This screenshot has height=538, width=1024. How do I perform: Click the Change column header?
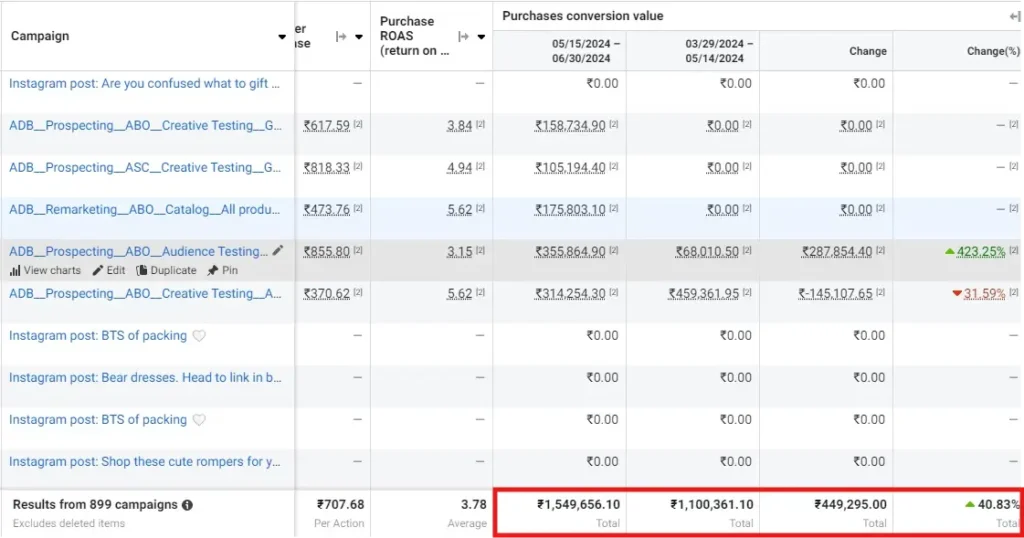point(867,51)
